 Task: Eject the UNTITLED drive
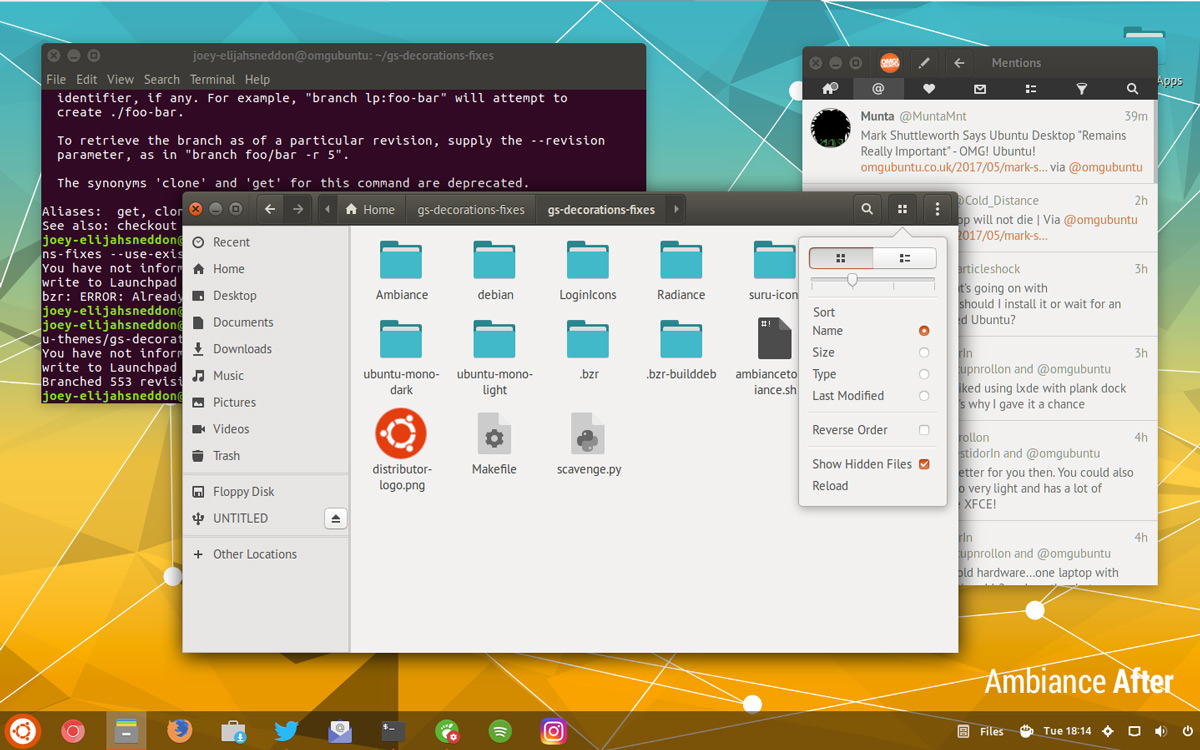click(x=336, y=518)
